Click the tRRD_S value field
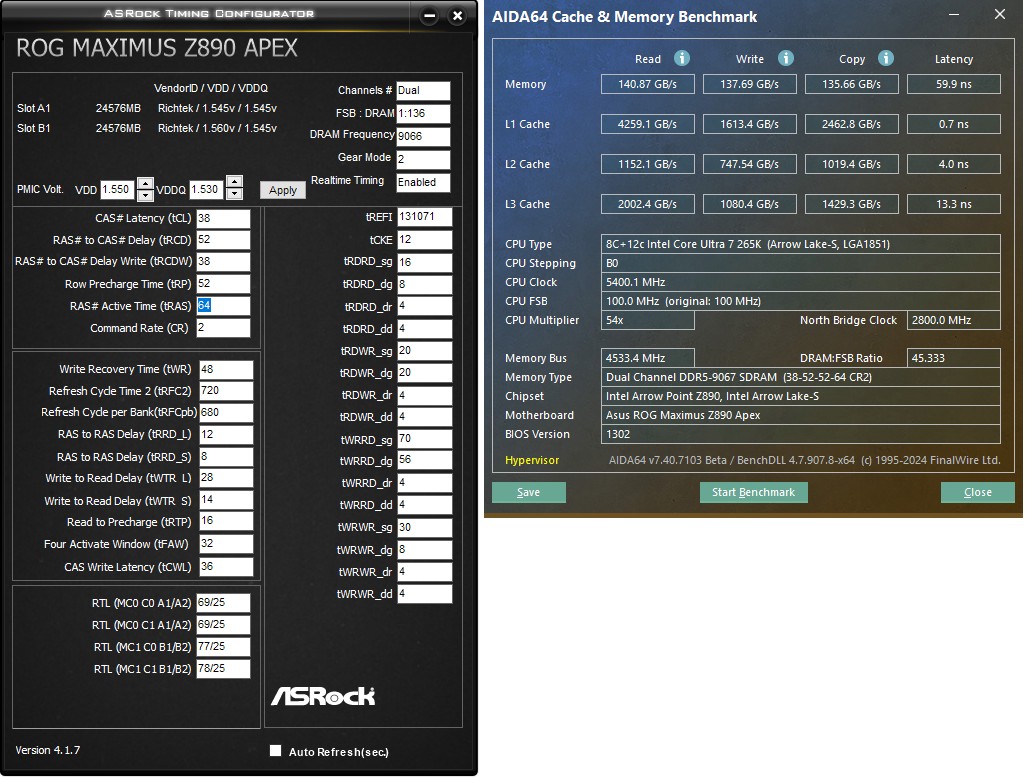 coord(226,456)
